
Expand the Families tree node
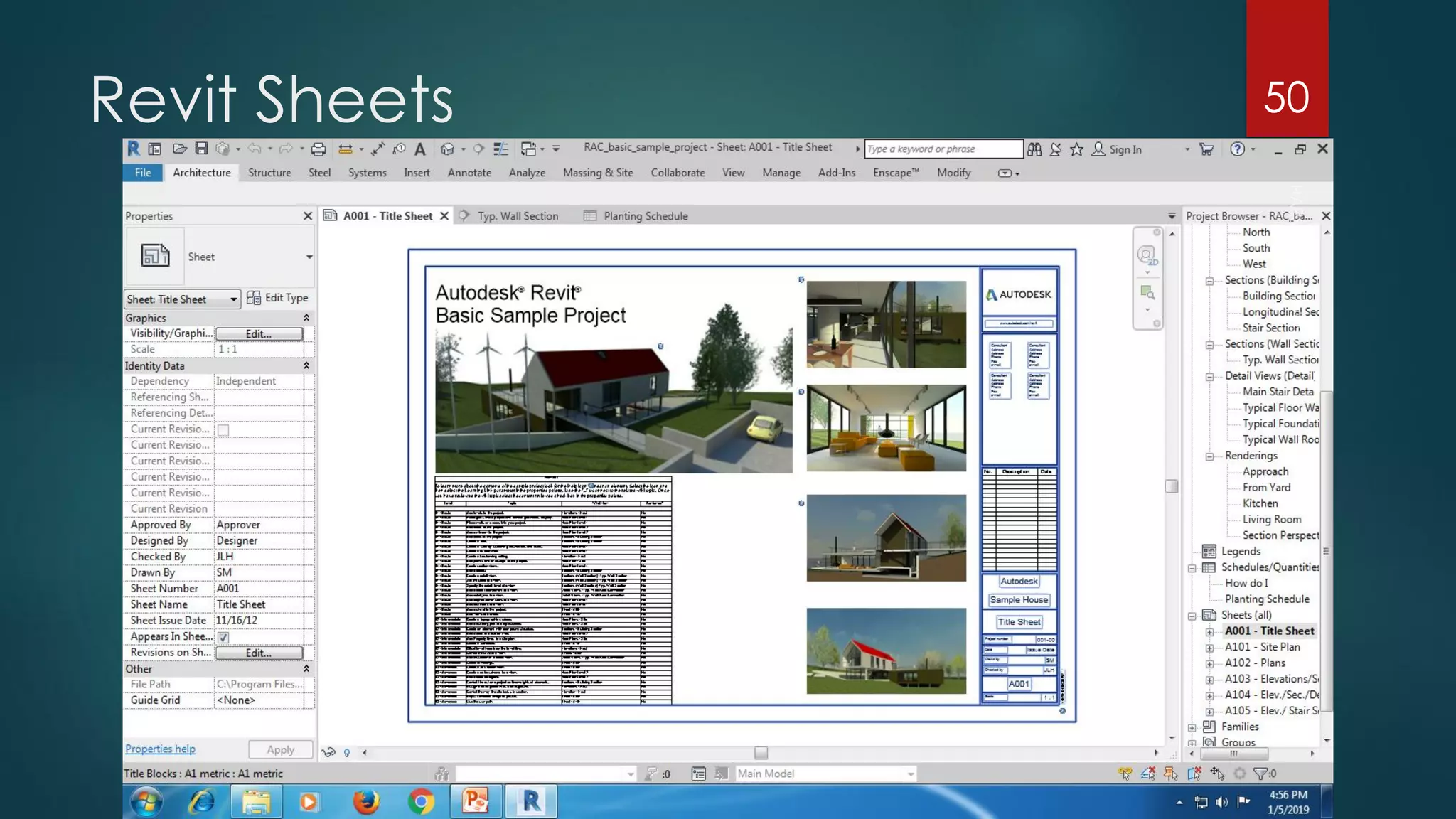coord(1192,727)
